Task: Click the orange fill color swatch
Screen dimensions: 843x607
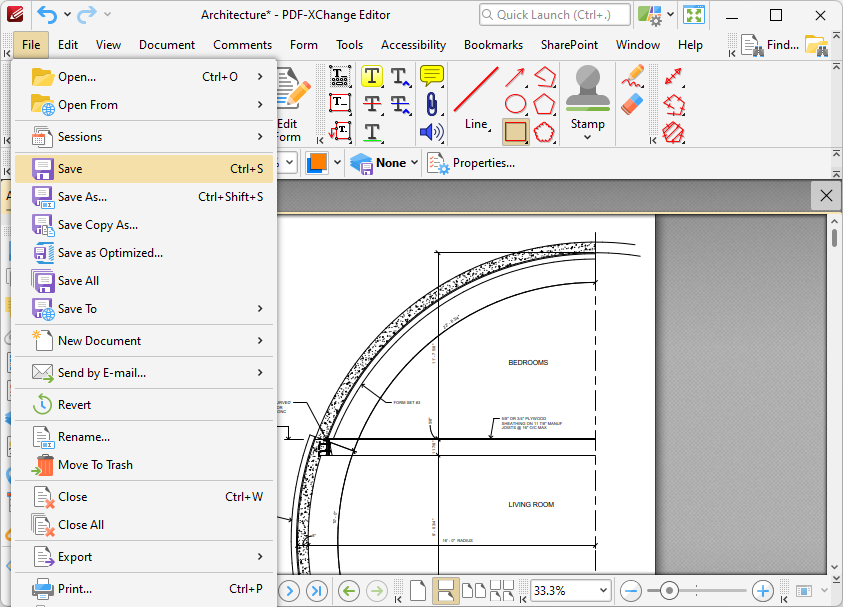Action: [x=316, y=162]
